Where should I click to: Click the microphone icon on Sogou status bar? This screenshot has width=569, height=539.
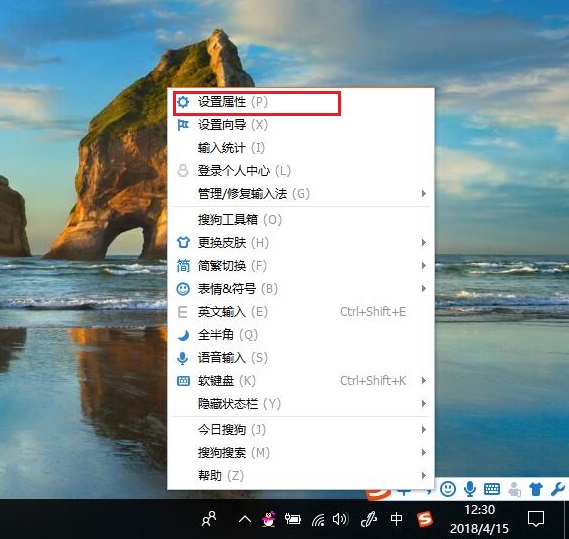pos(470,489)
